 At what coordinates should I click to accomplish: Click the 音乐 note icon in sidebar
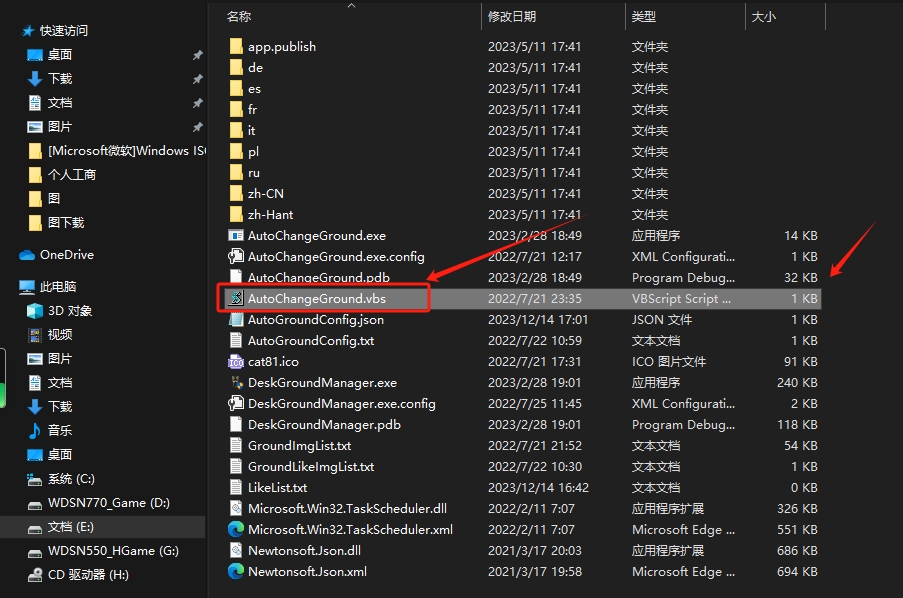35,430
